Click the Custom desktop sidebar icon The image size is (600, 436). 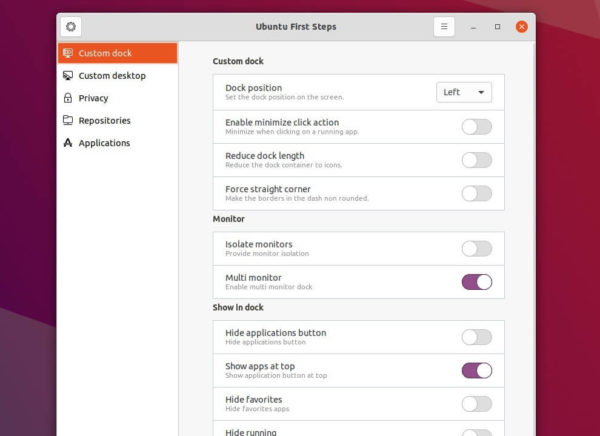[x=68, y=75]
